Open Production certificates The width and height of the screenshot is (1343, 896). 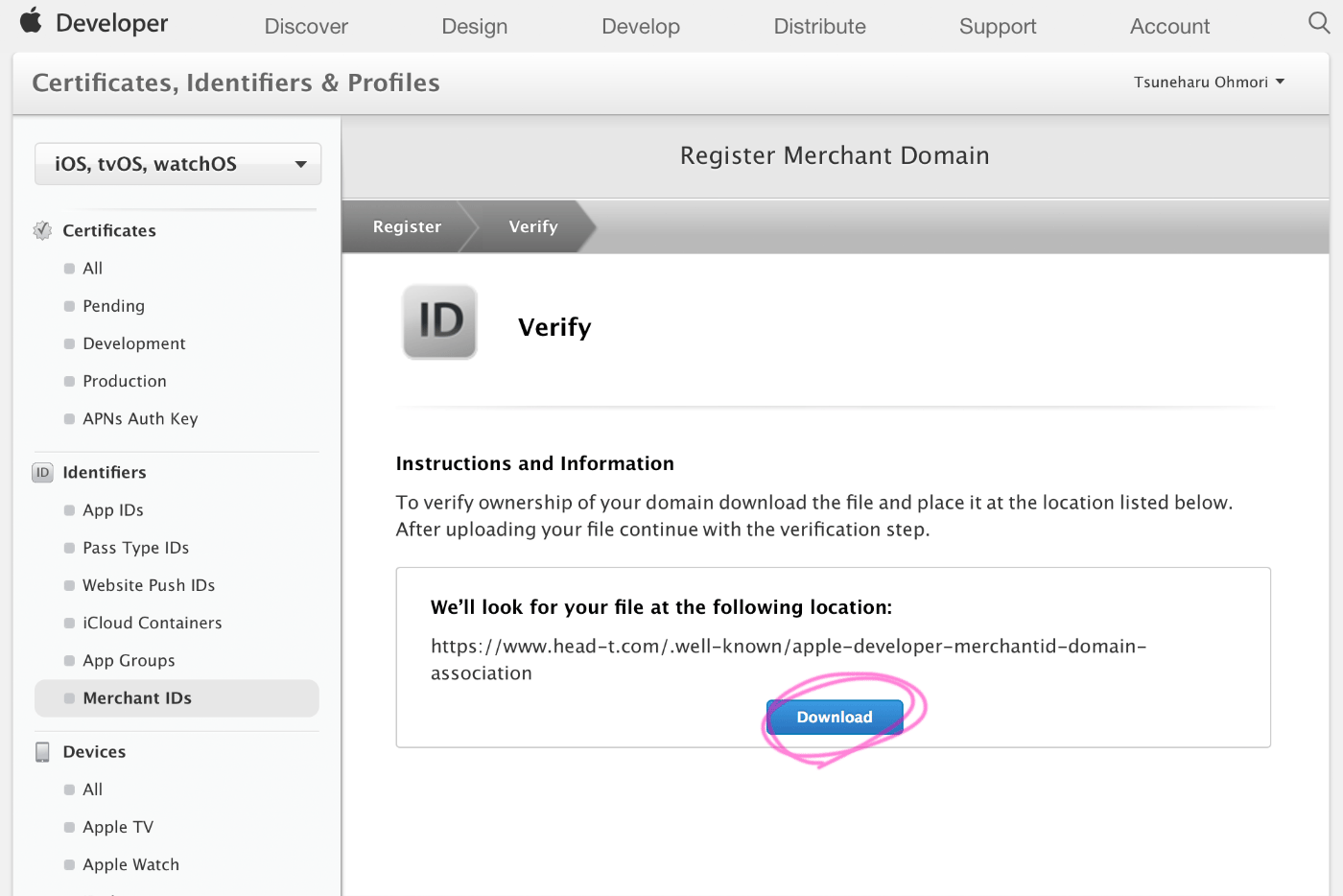(125, 381)
